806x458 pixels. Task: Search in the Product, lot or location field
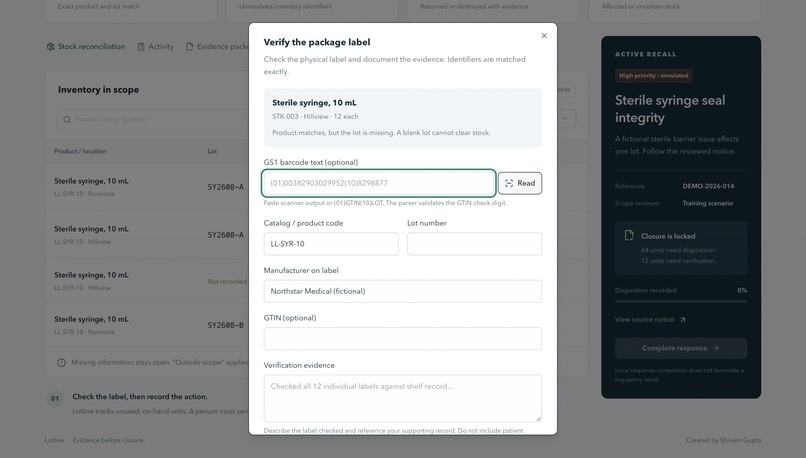(x=153, y=119)
